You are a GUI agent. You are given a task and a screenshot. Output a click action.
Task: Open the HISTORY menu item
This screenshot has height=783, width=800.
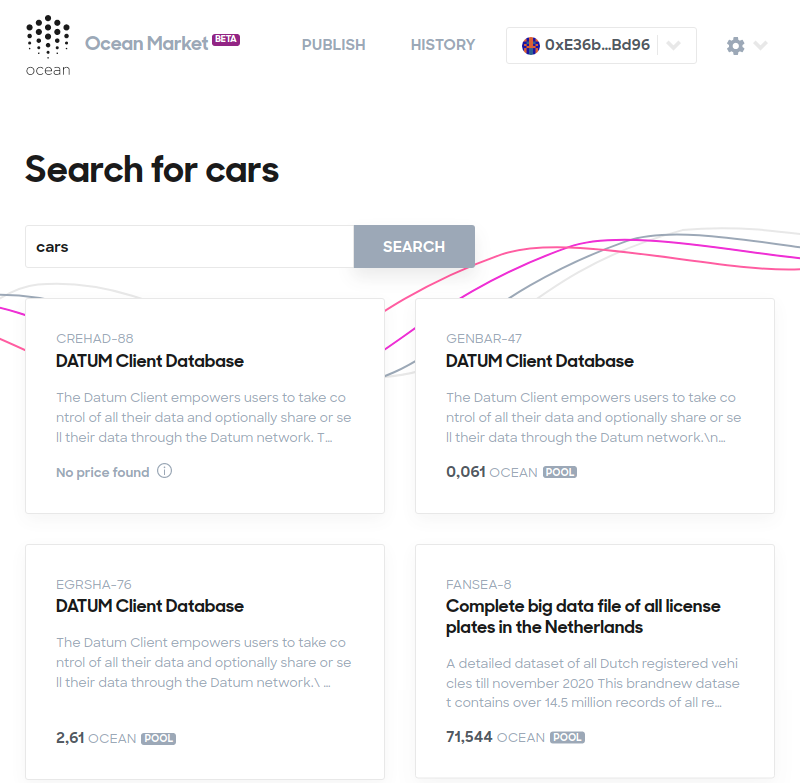tap(443, 45)
